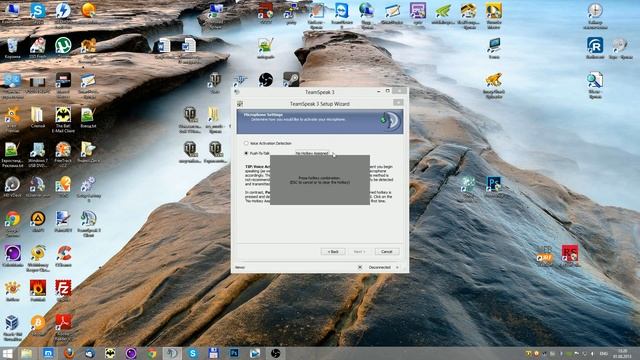Click the No Hotkey Assigned button
Screen dimensions: 640x360
point(312,153)
